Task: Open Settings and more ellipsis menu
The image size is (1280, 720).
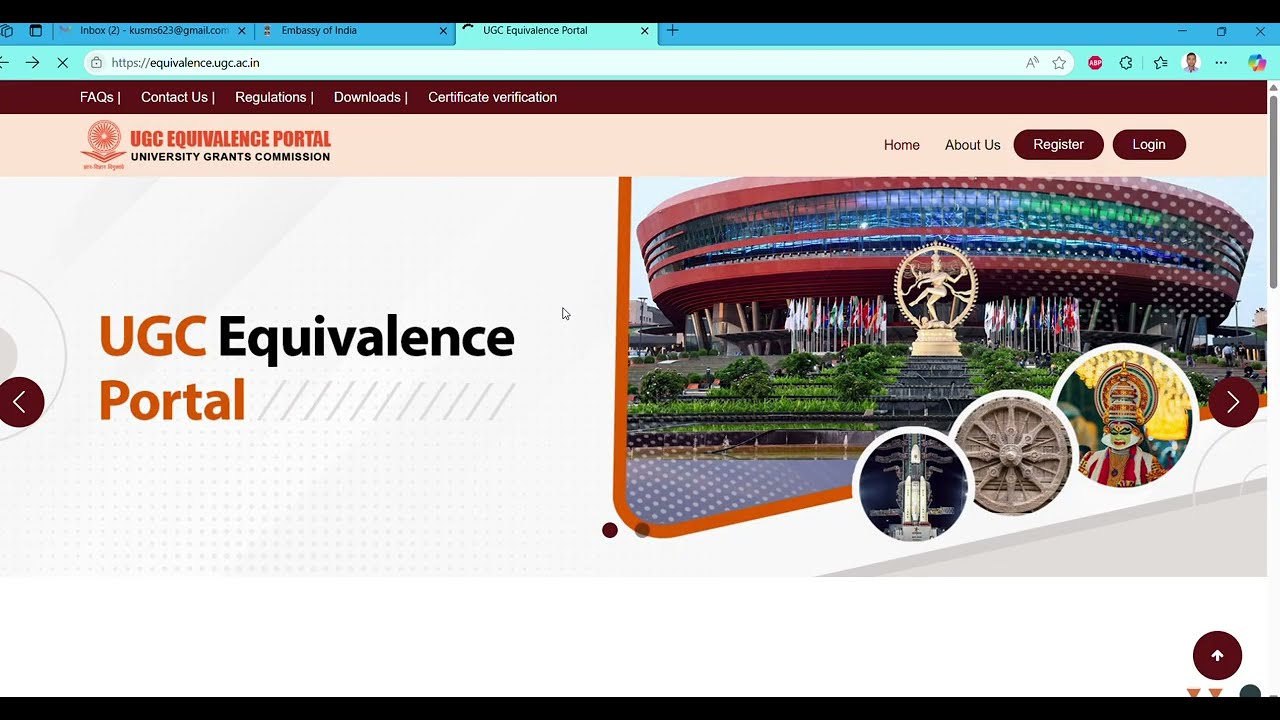Action: (1221, 62)
